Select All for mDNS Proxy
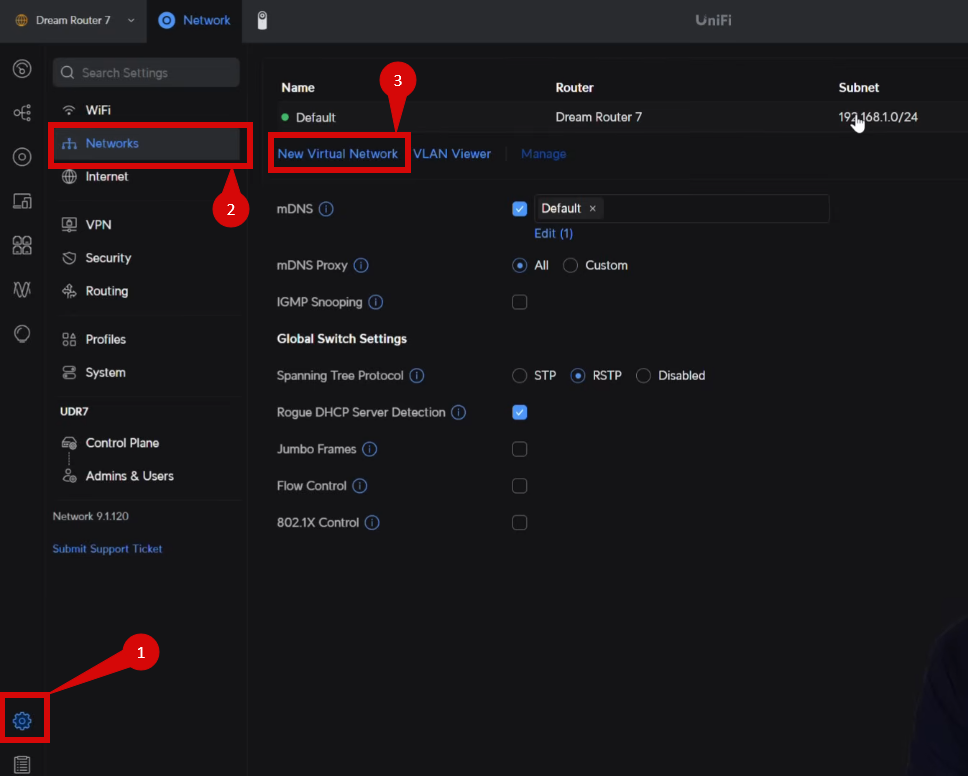The image size is (968, 776). click(x=520, y=265)
